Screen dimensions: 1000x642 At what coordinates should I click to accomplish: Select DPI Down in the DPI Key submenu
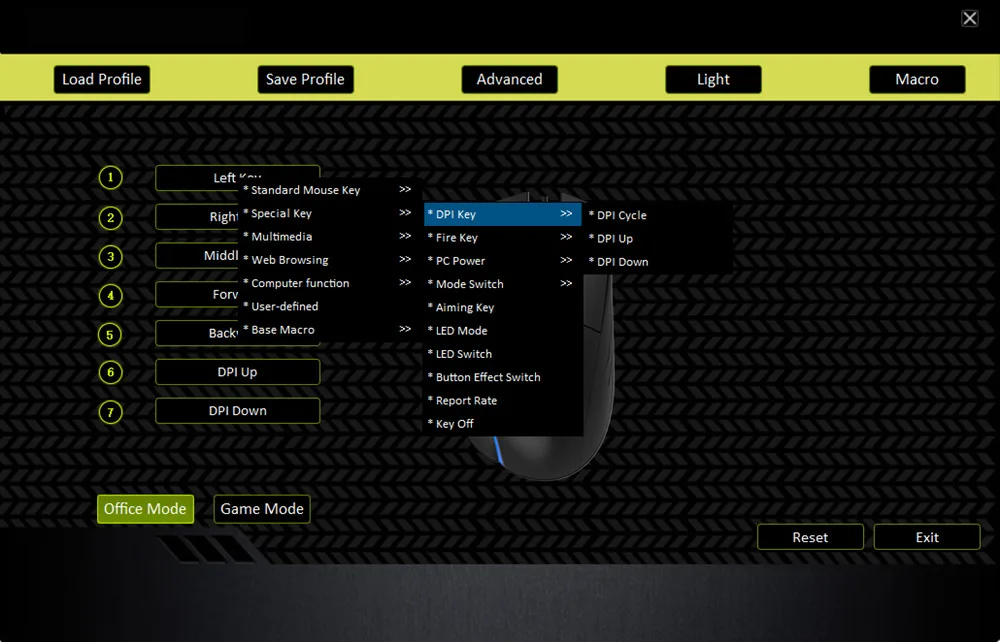658,261
